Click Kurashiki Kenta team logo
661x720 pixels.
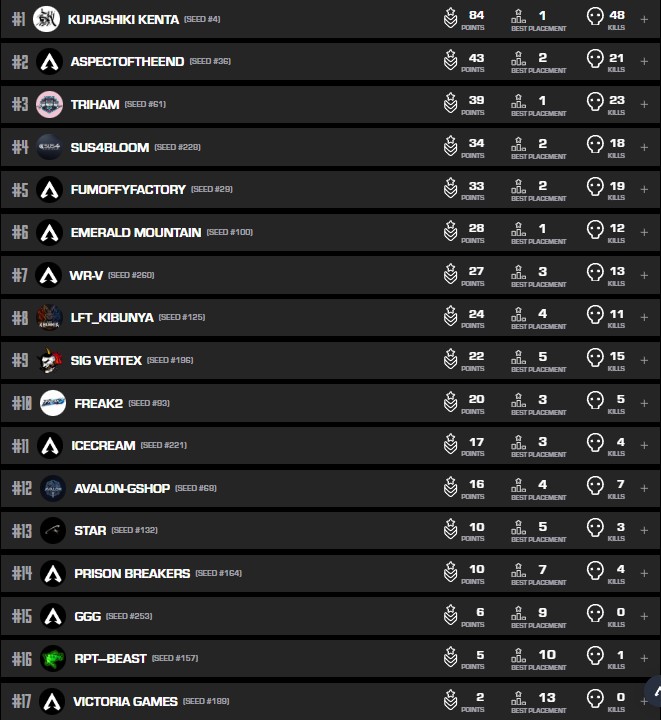tap(46, 19)
